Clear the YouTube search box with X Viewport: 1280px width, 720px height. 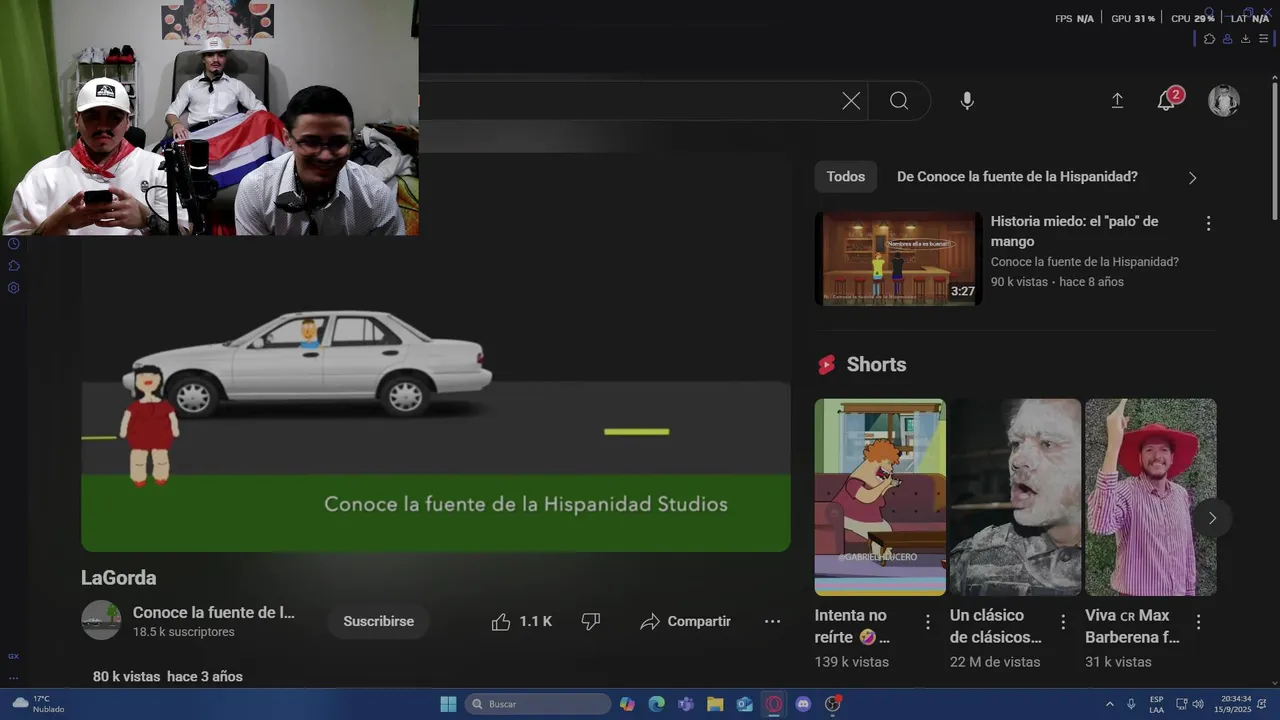pos(851,101)
